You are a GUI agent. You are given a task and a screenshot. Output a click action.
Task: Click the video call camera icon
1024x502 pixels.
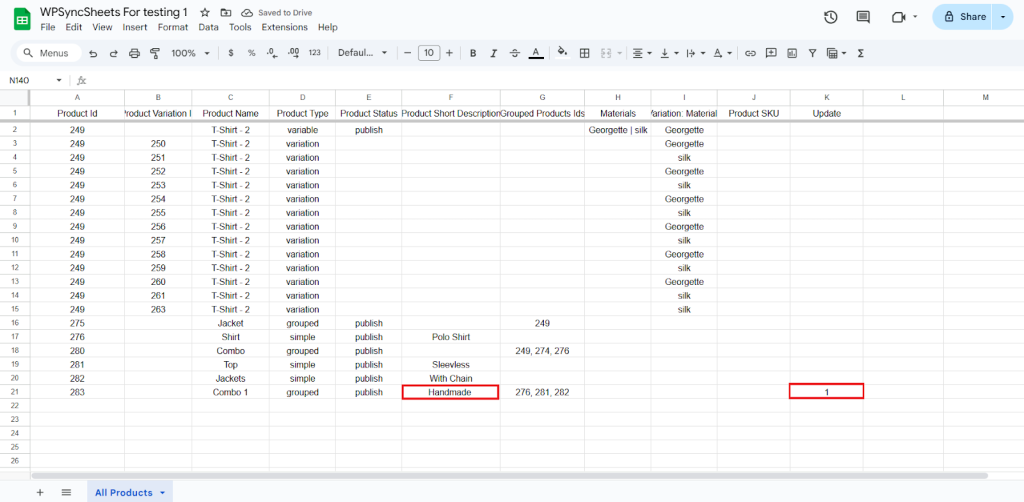click(899, 17)
